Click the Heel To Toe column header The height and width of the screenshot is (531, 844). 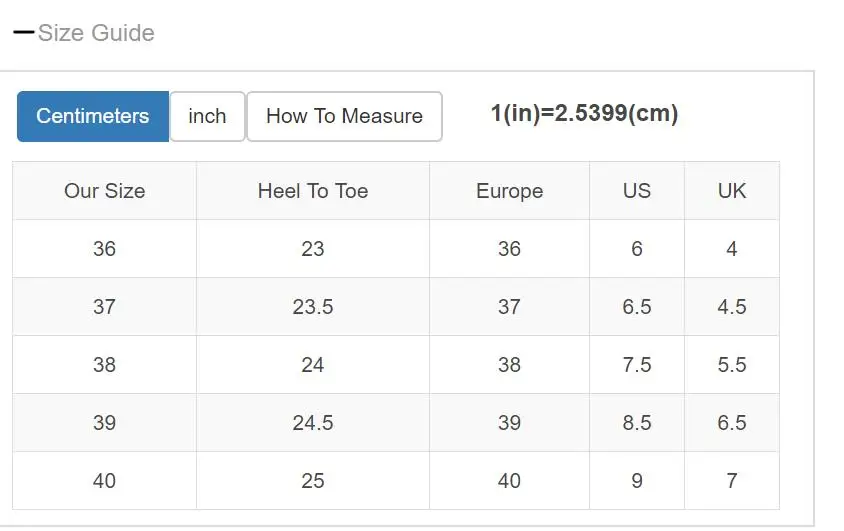313,191
